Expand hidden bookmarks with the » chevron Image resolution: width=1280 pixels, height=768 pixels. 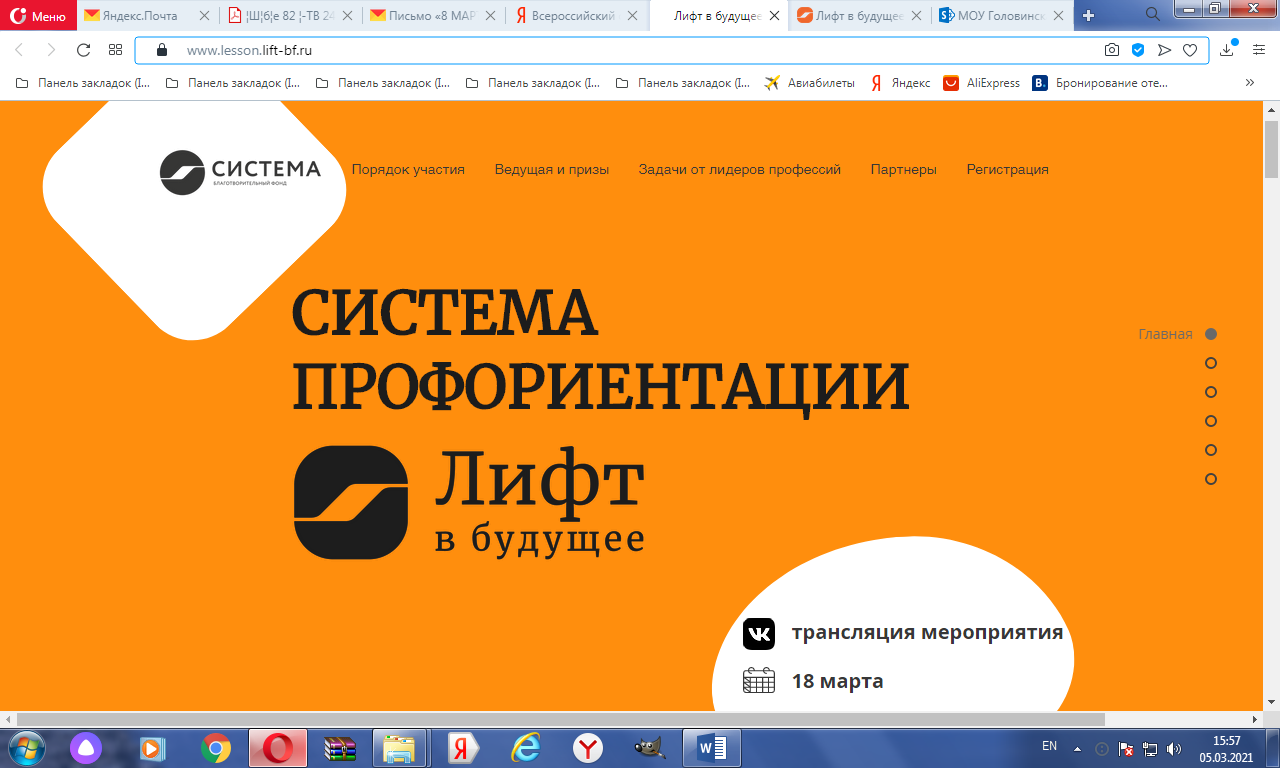1249,83
